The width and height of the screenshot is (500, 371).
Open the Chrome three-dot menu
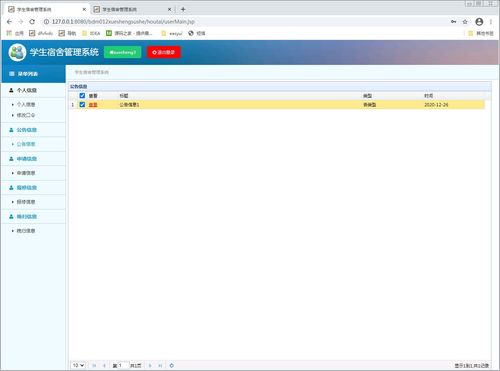[491, 22]
